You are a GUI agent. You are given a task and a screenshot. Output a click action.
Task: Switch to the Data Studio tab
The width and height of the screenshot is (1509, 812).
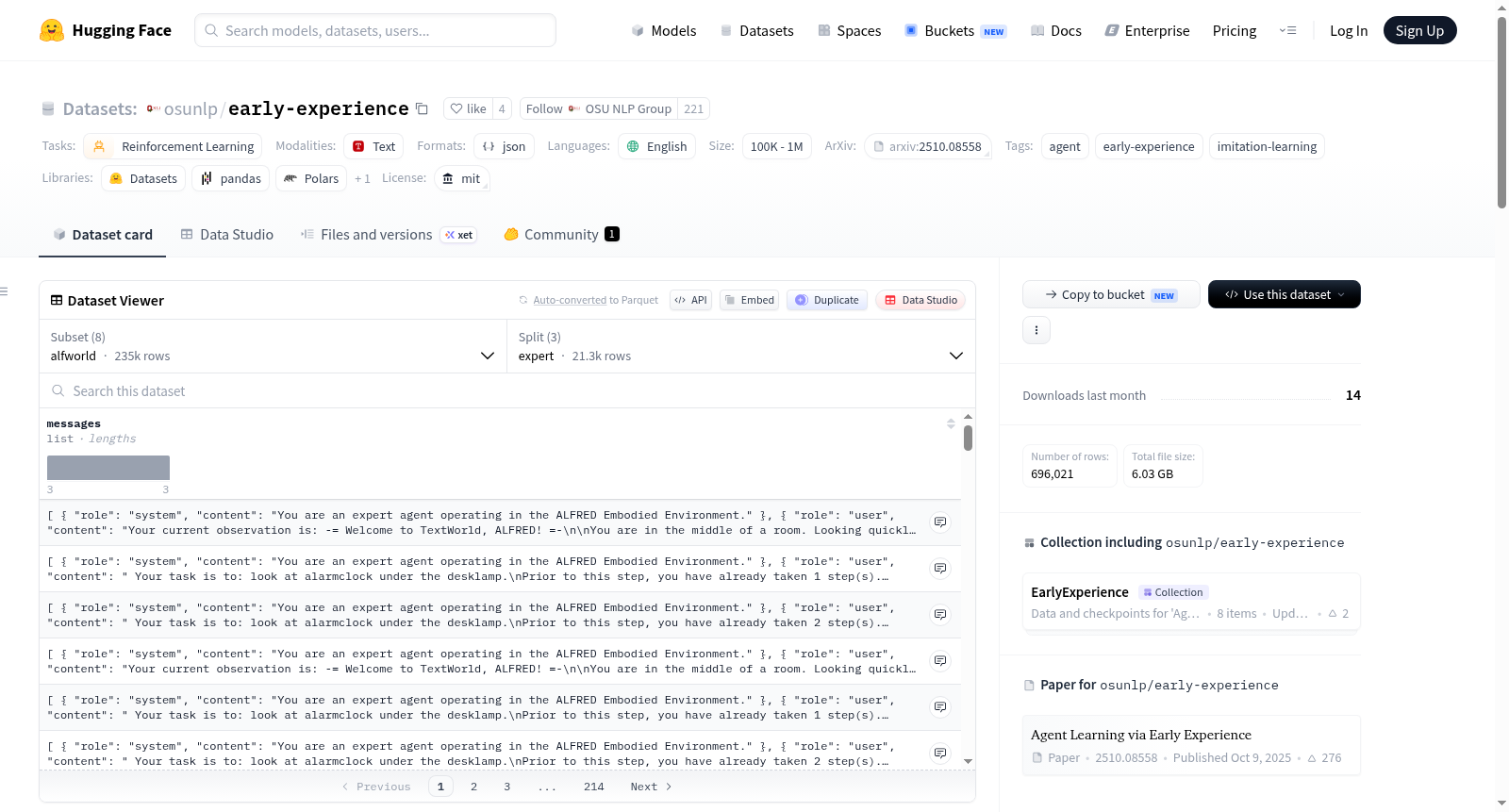click(227, 235)
